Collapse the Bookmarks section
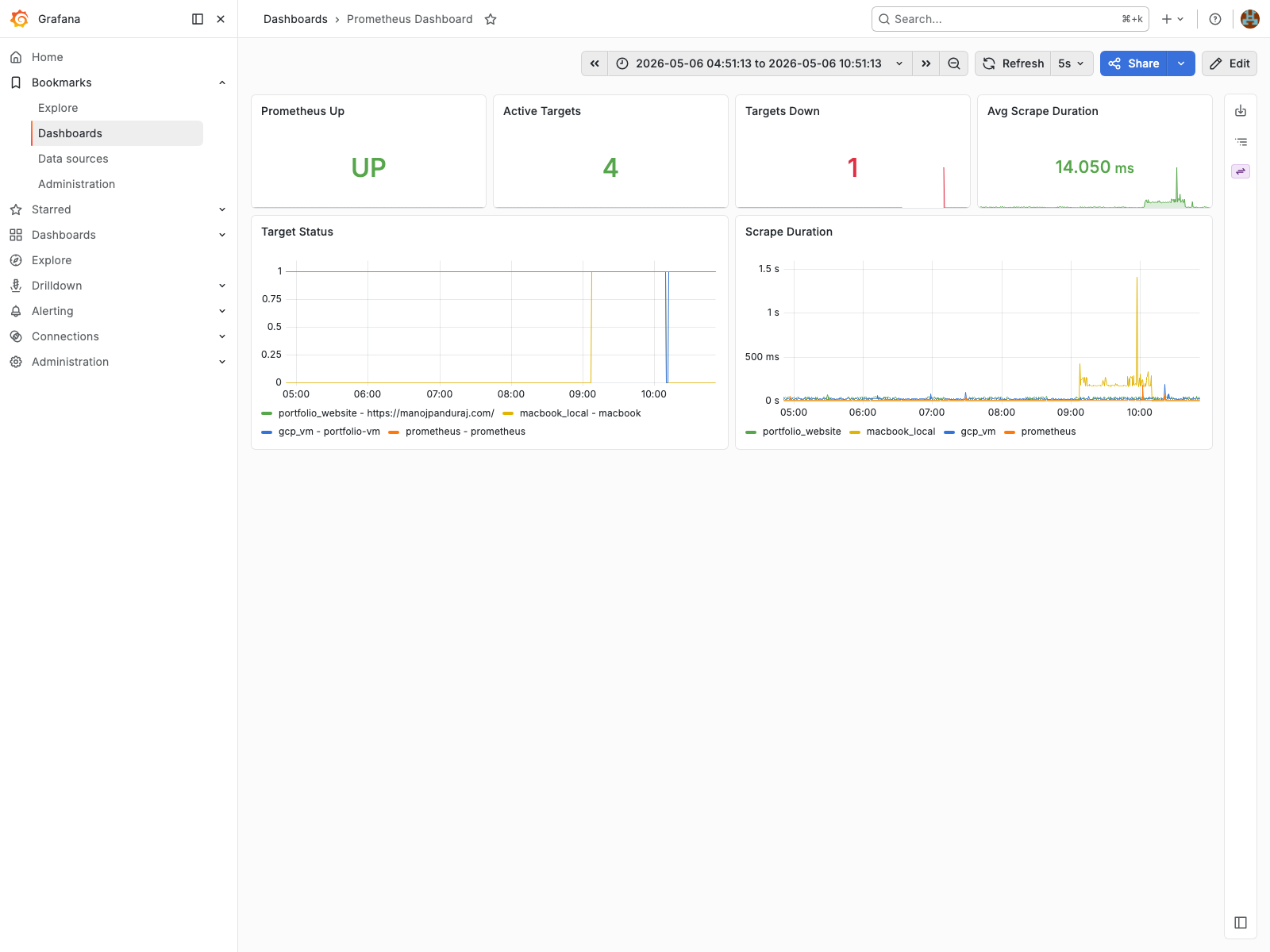Image resolution: width=1270 pixels, height=952 pixels. click(222, 83)
